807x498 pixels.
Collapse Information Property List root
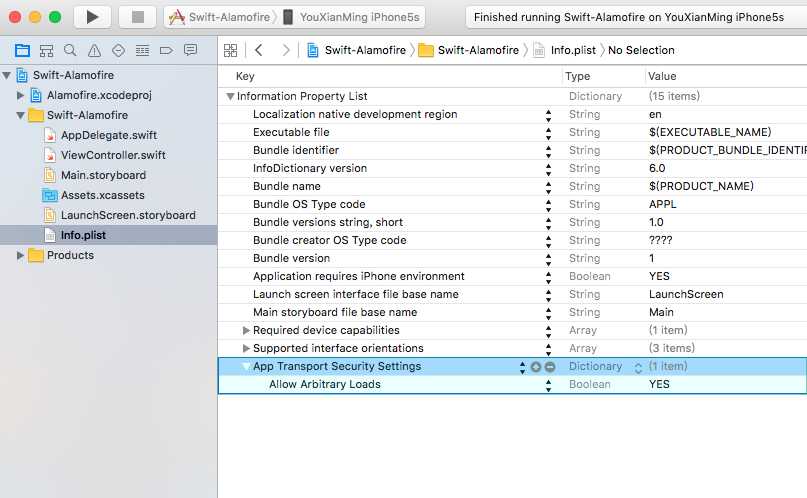pos(230,96)
